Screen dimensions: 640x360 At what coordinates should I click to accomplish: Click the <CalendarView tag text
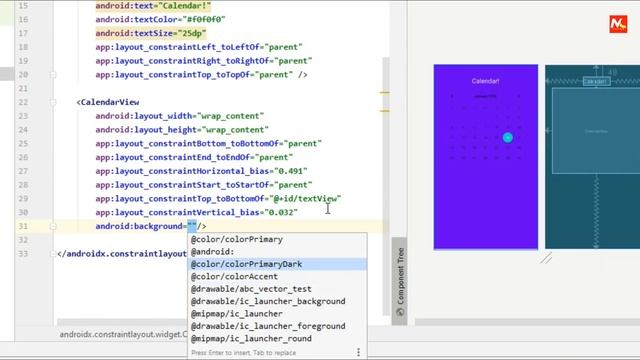108,102
